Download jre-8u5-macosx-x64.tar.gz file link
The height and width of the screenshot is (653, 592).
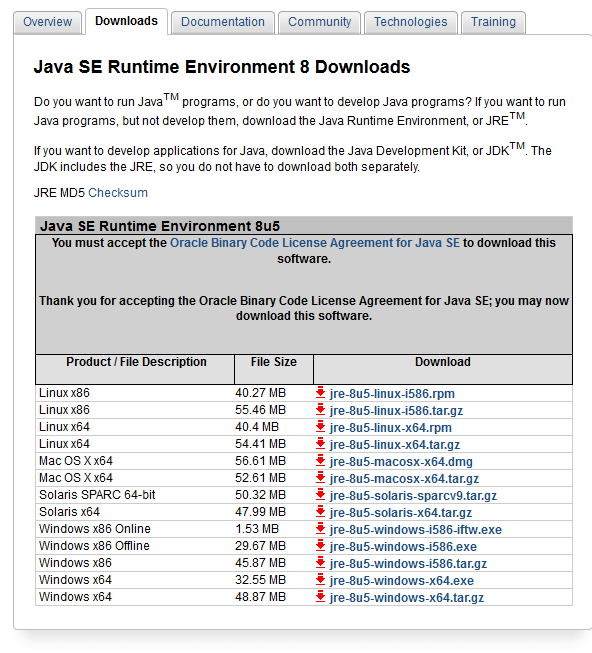(404, 479)
